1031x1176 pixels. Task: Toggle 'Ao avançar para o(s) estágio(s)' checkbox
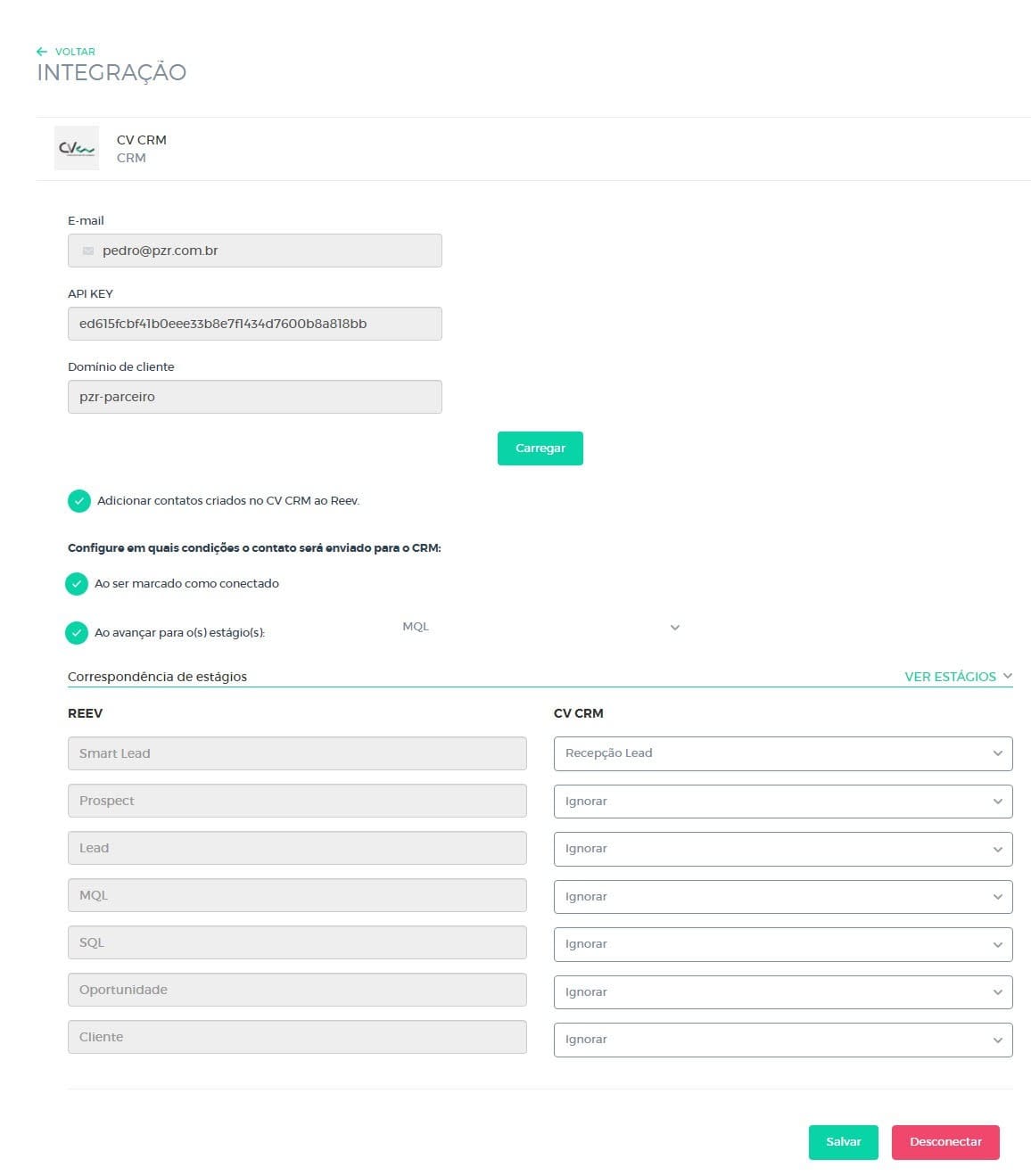(77, 633)
